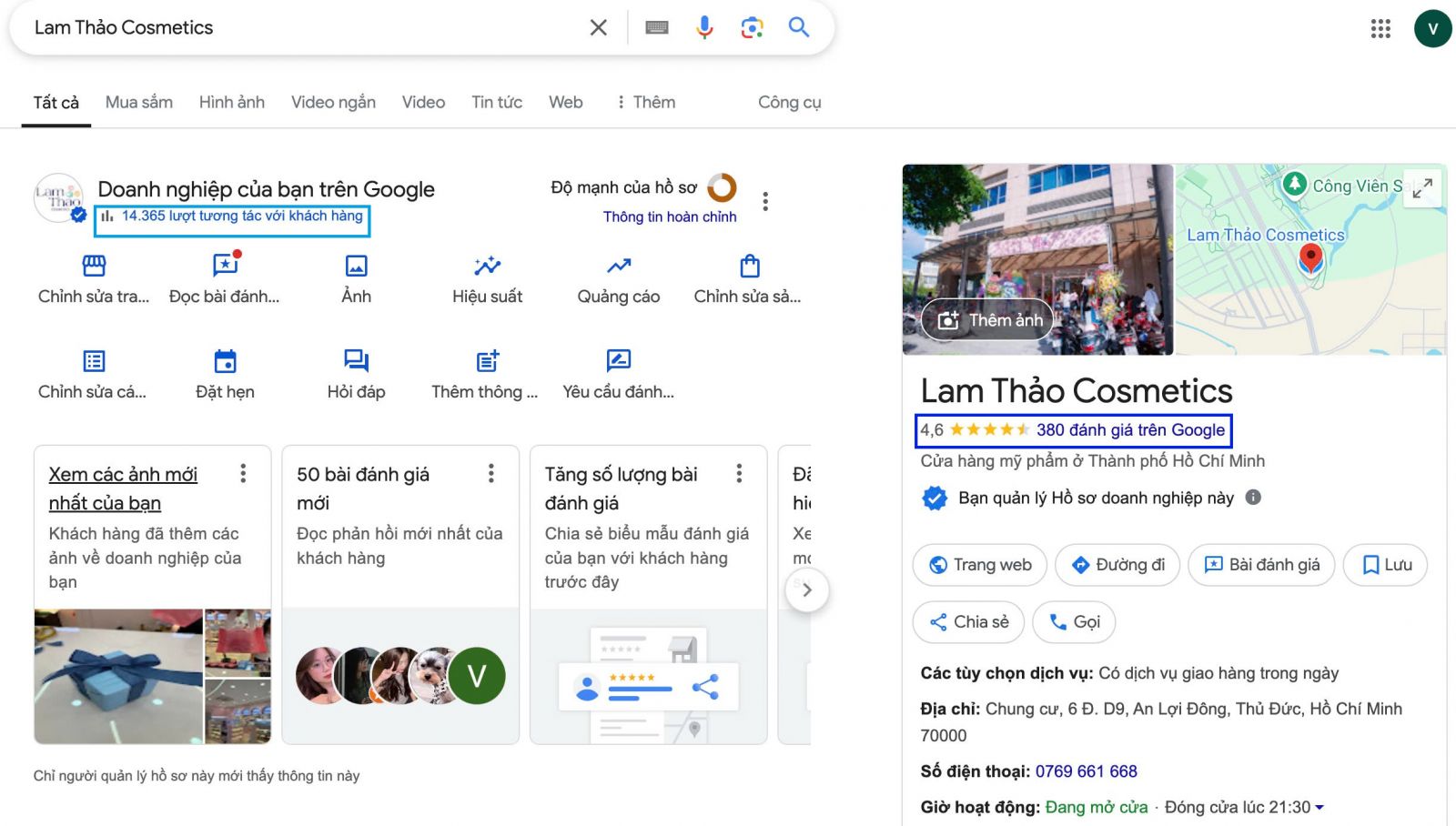Switch to the Web tab

pos(565,102)
